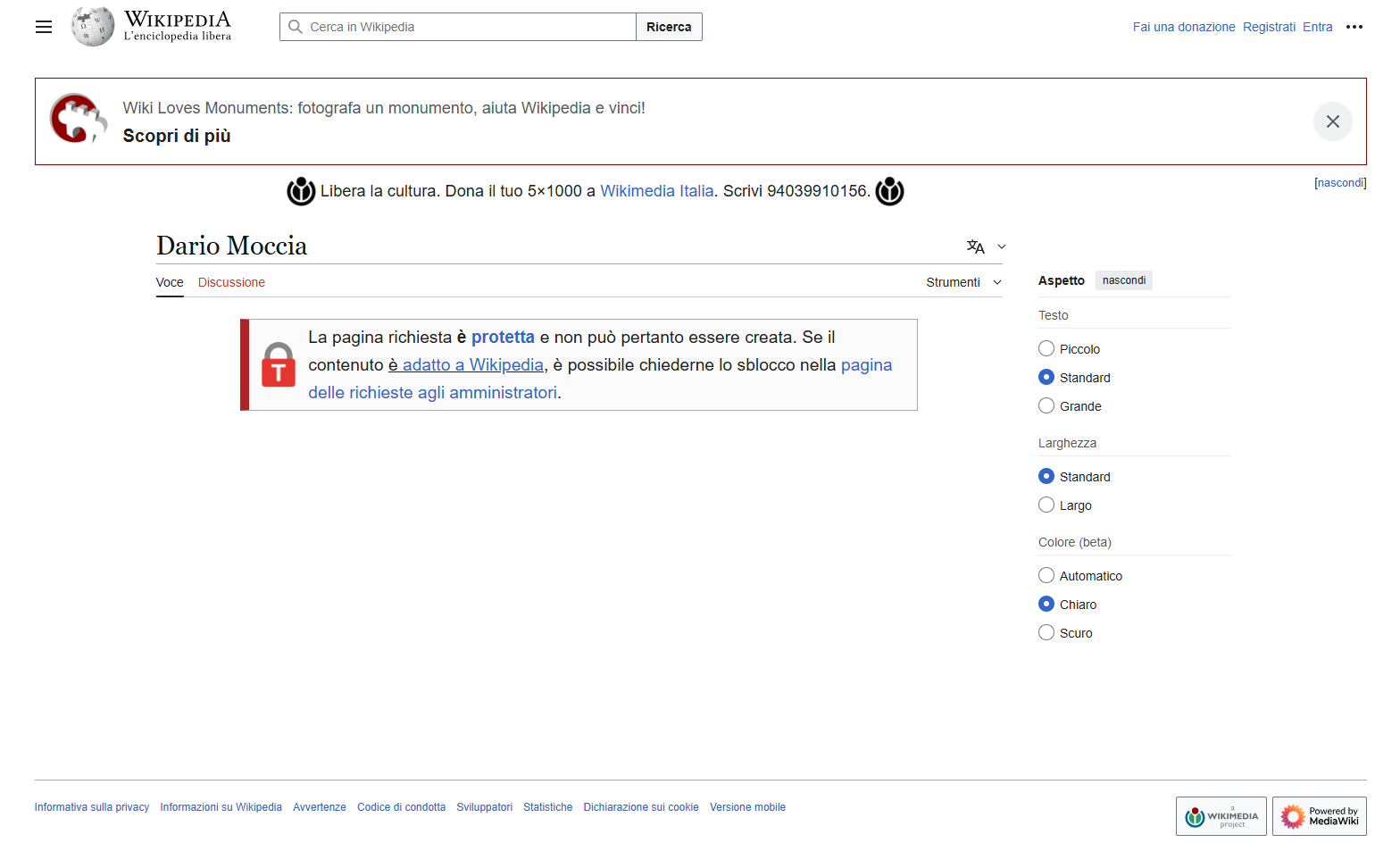Open Codice di condotta footer link
1400x843 pixels.
(401, 807)
